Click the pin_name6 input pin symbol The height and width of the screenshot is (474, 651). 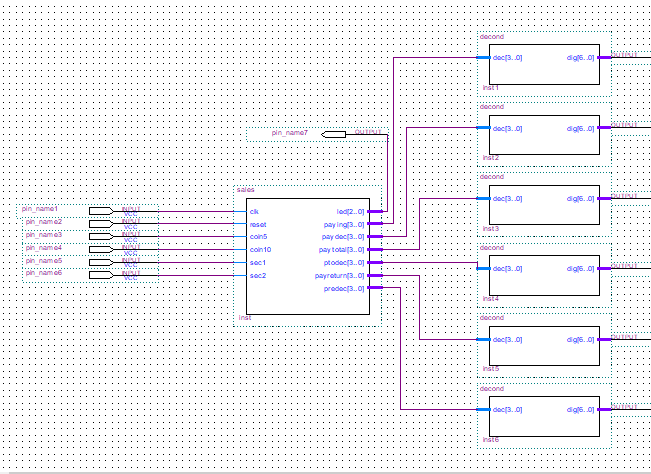point(100,274)
